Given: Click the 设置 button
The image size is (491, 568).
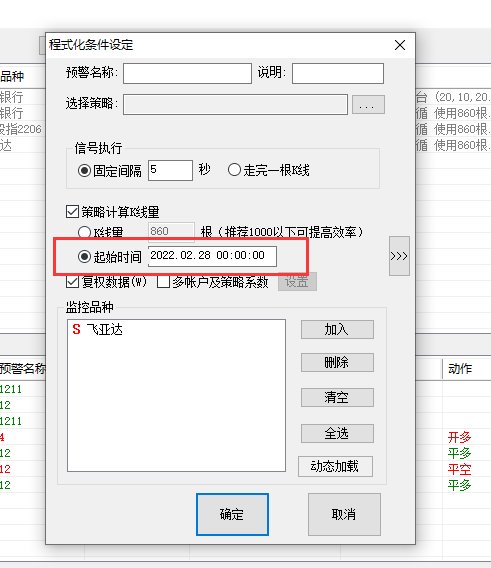Looking at the screenshot, I should pos(297,281).
